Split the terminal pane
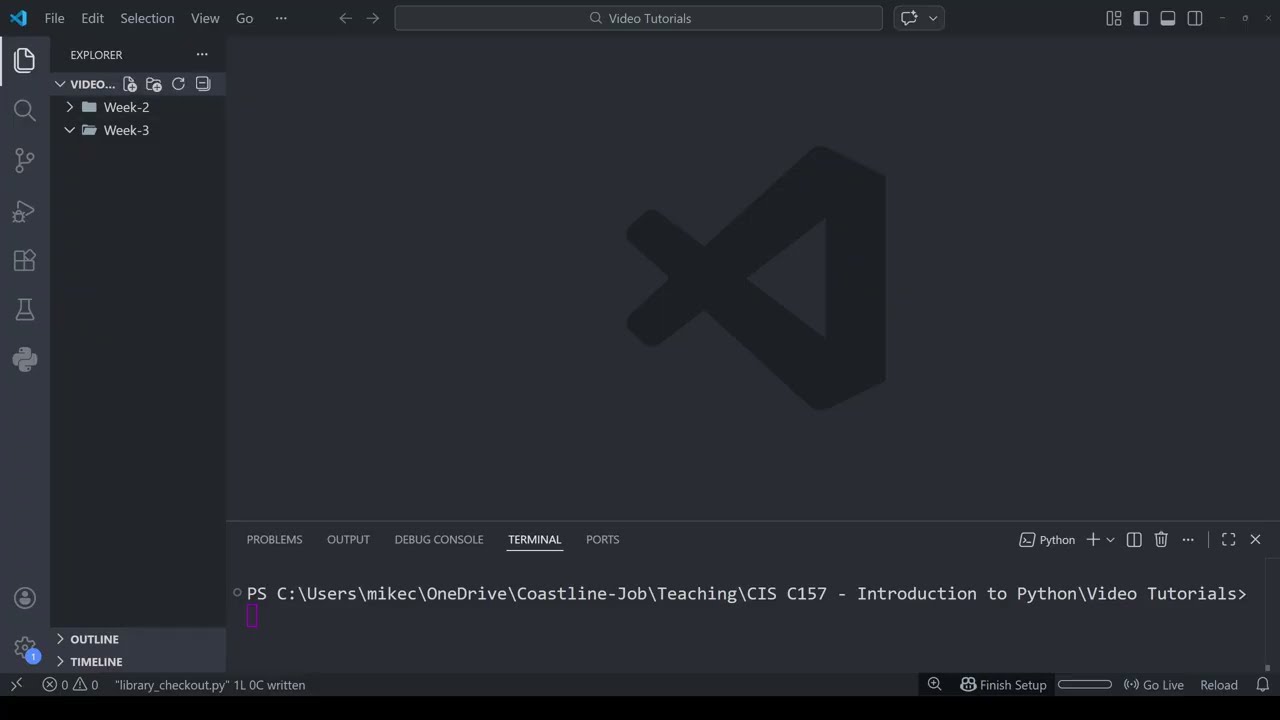The height and width of the screenshot is (720, 1280). pos(1134,540)
